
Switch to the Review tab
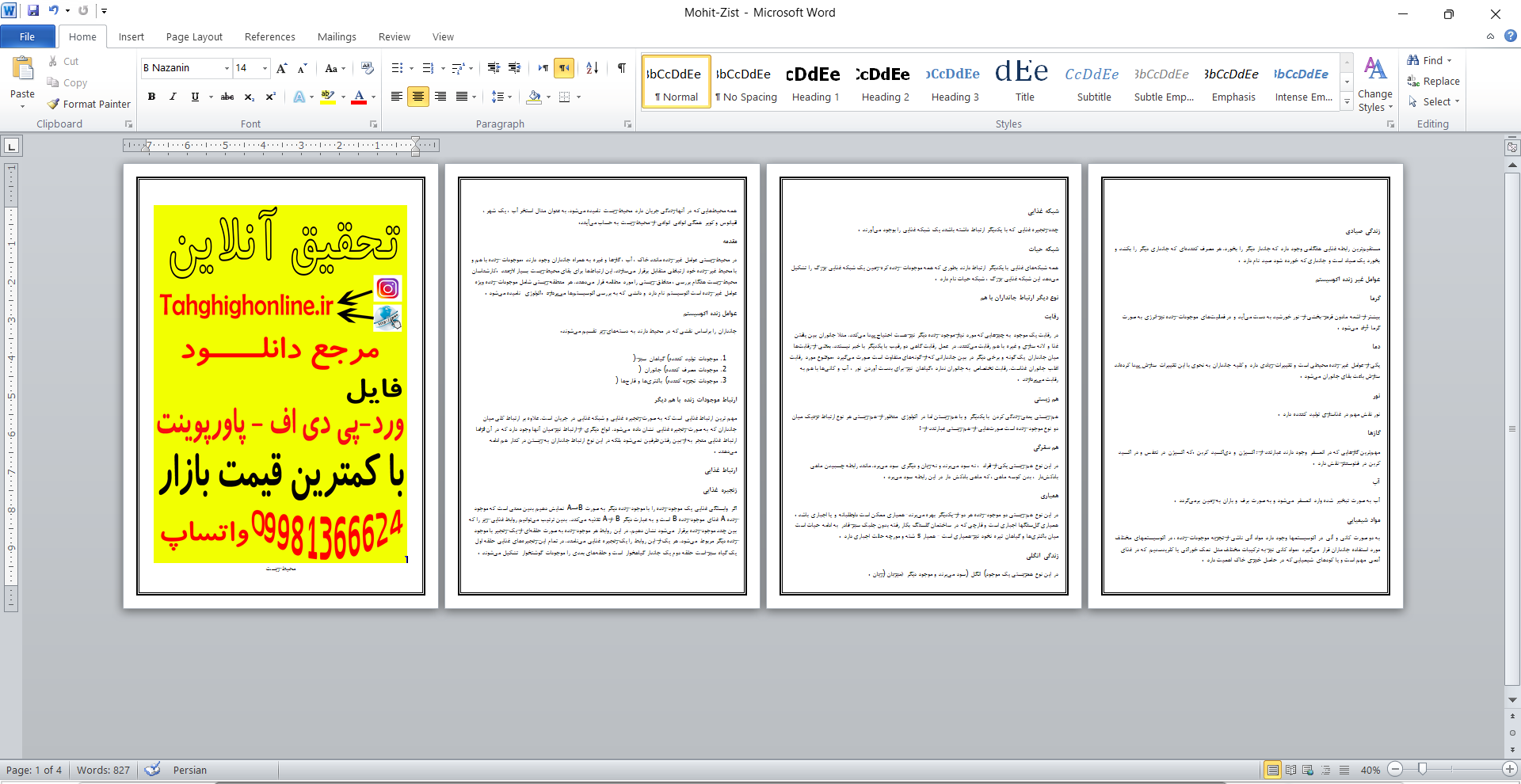395,36
